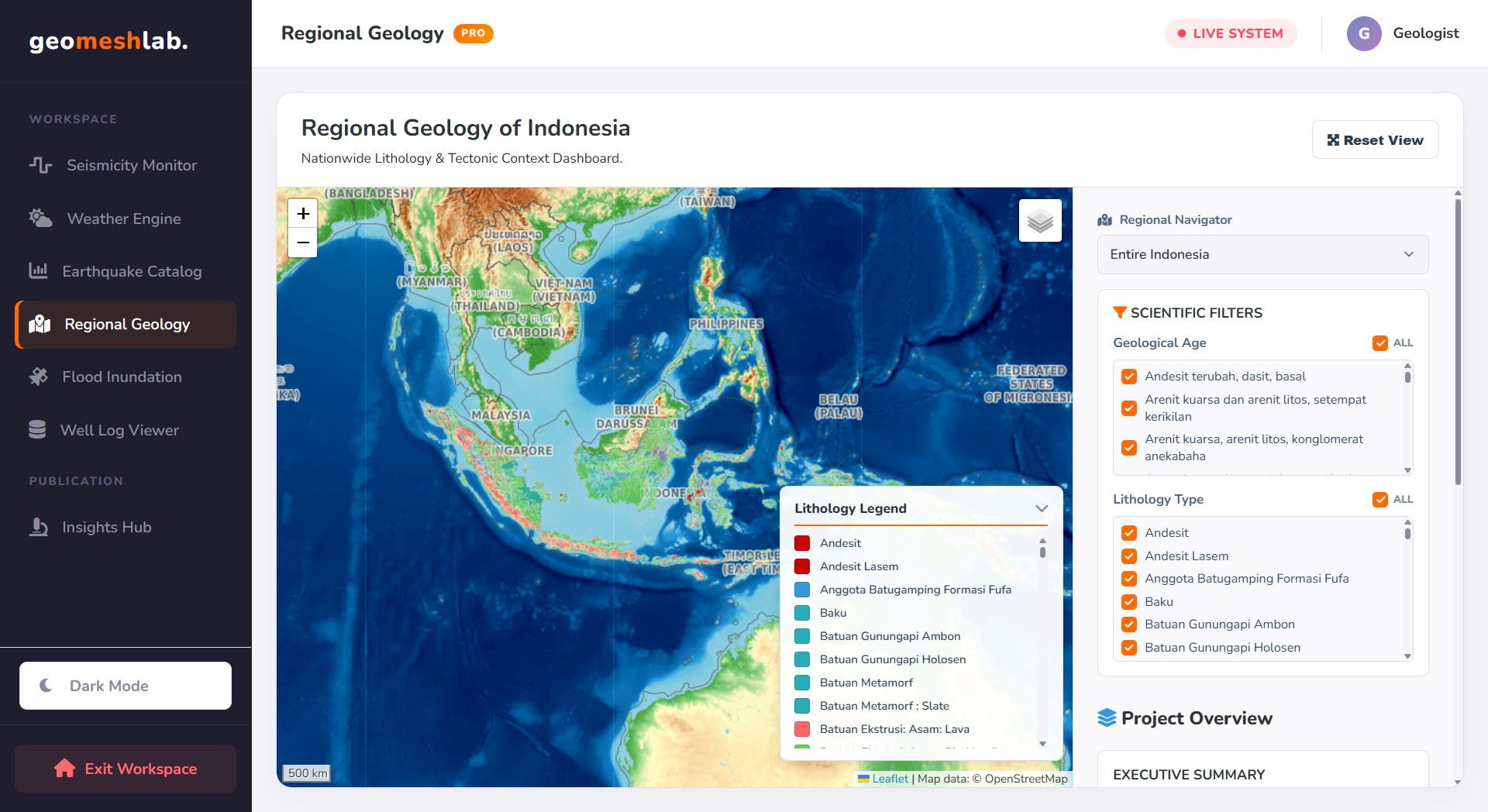Image resolution: width=1488 pixels, height=812 pixels.
Task: Uncheck Anggota Batugamping Formasi Fufa filter
Action: point(1129,579)
